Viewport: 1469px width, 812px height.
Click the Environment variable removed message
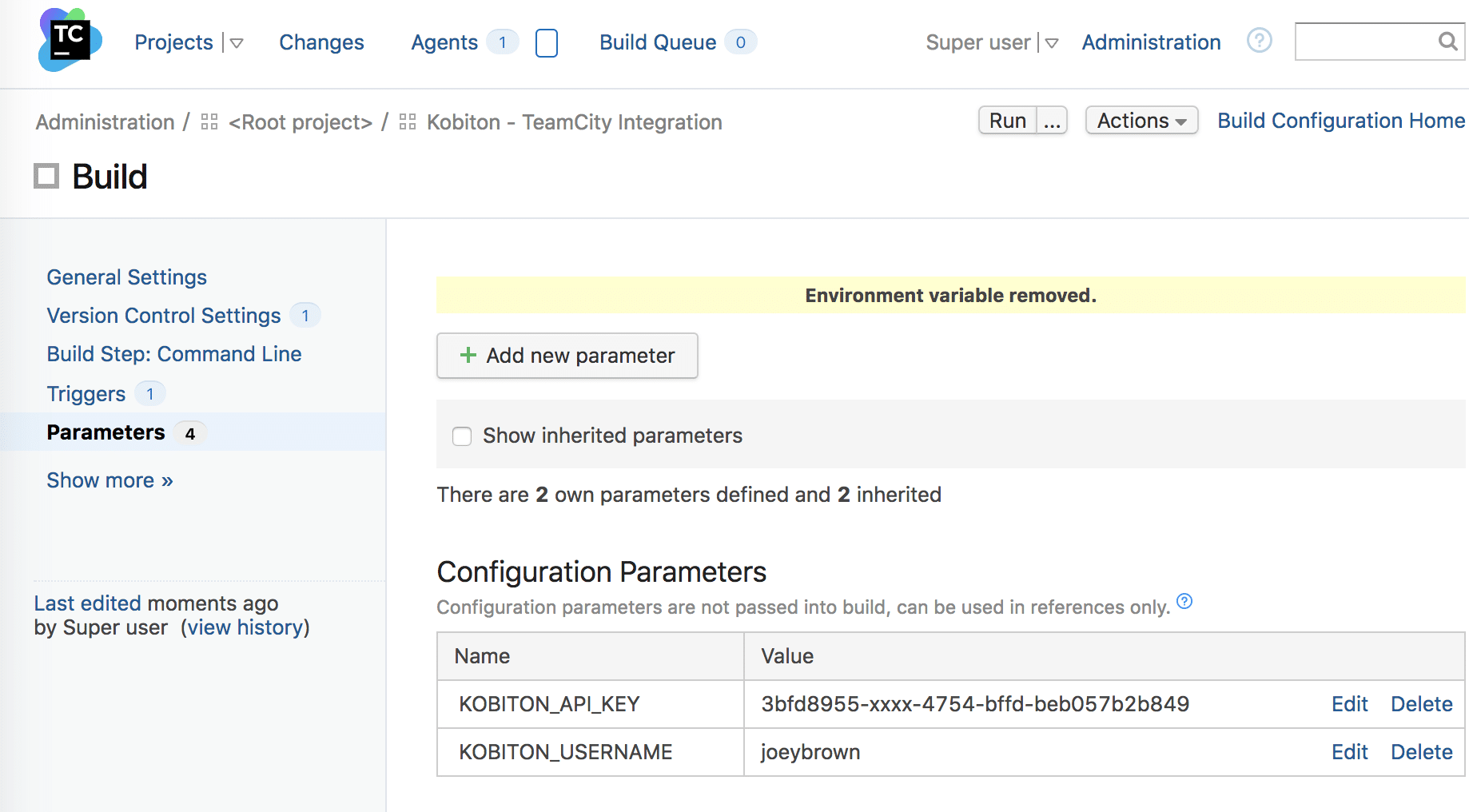(951, 296)
